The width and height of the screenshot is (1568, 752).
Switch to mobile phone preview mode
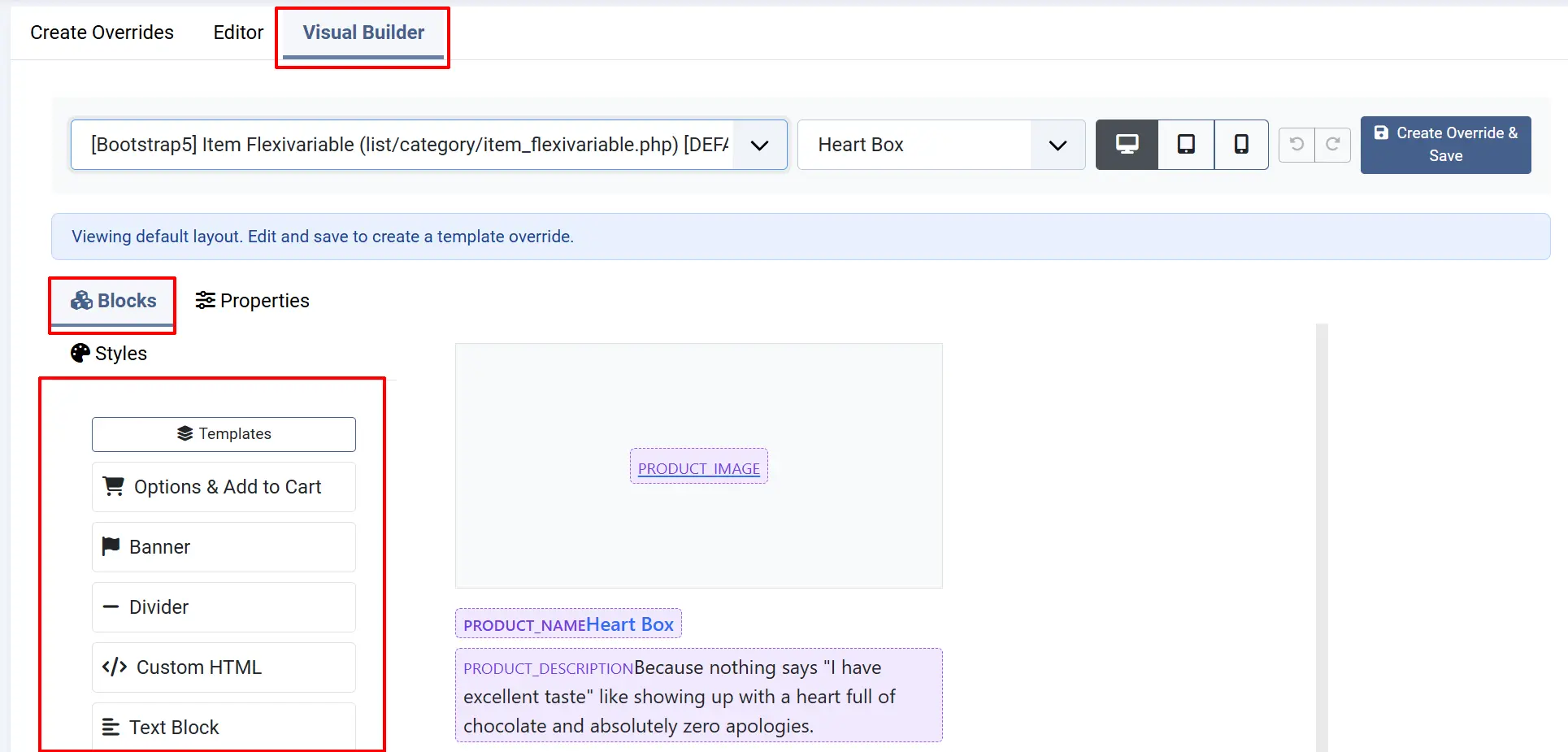[x=1241, y=145]
